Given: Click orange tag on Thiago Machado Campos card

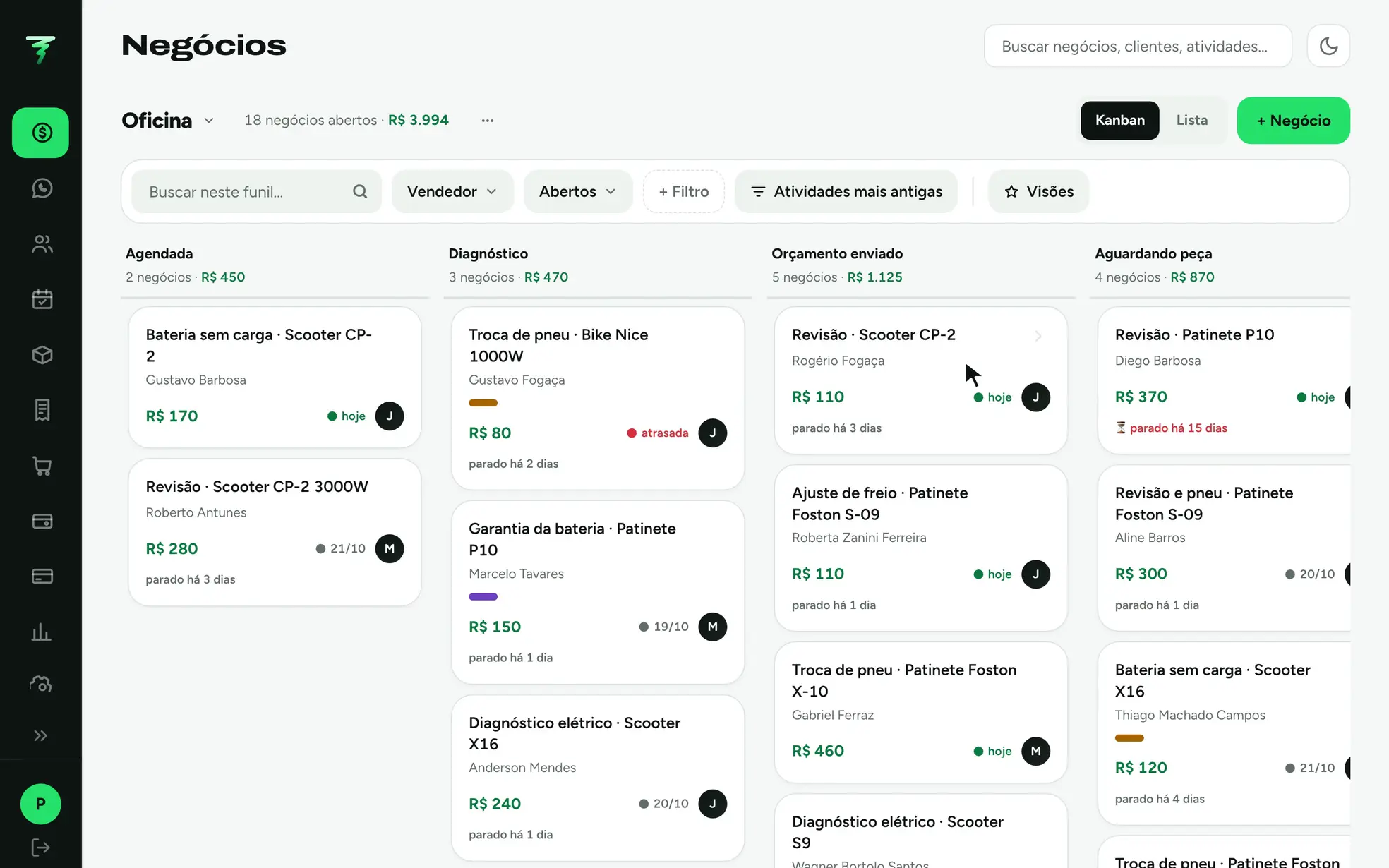Looking at the screenshot, I should [1129, 738].
